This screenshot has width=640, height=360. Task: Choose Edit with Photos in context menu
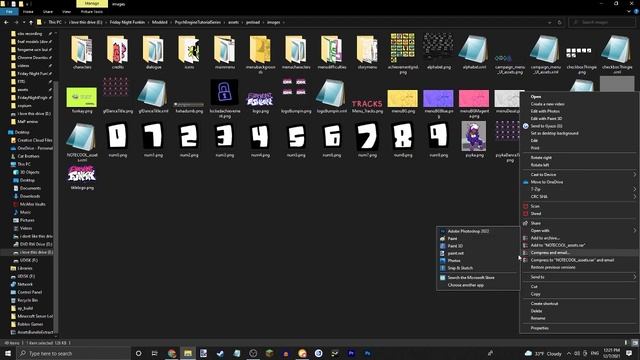[x=545, y=111]
